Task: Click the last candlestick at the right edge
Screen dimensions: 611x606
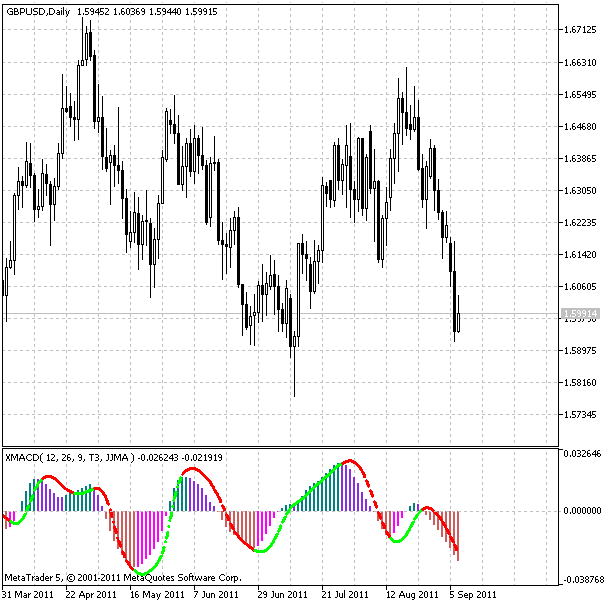Action: [458, 318]
